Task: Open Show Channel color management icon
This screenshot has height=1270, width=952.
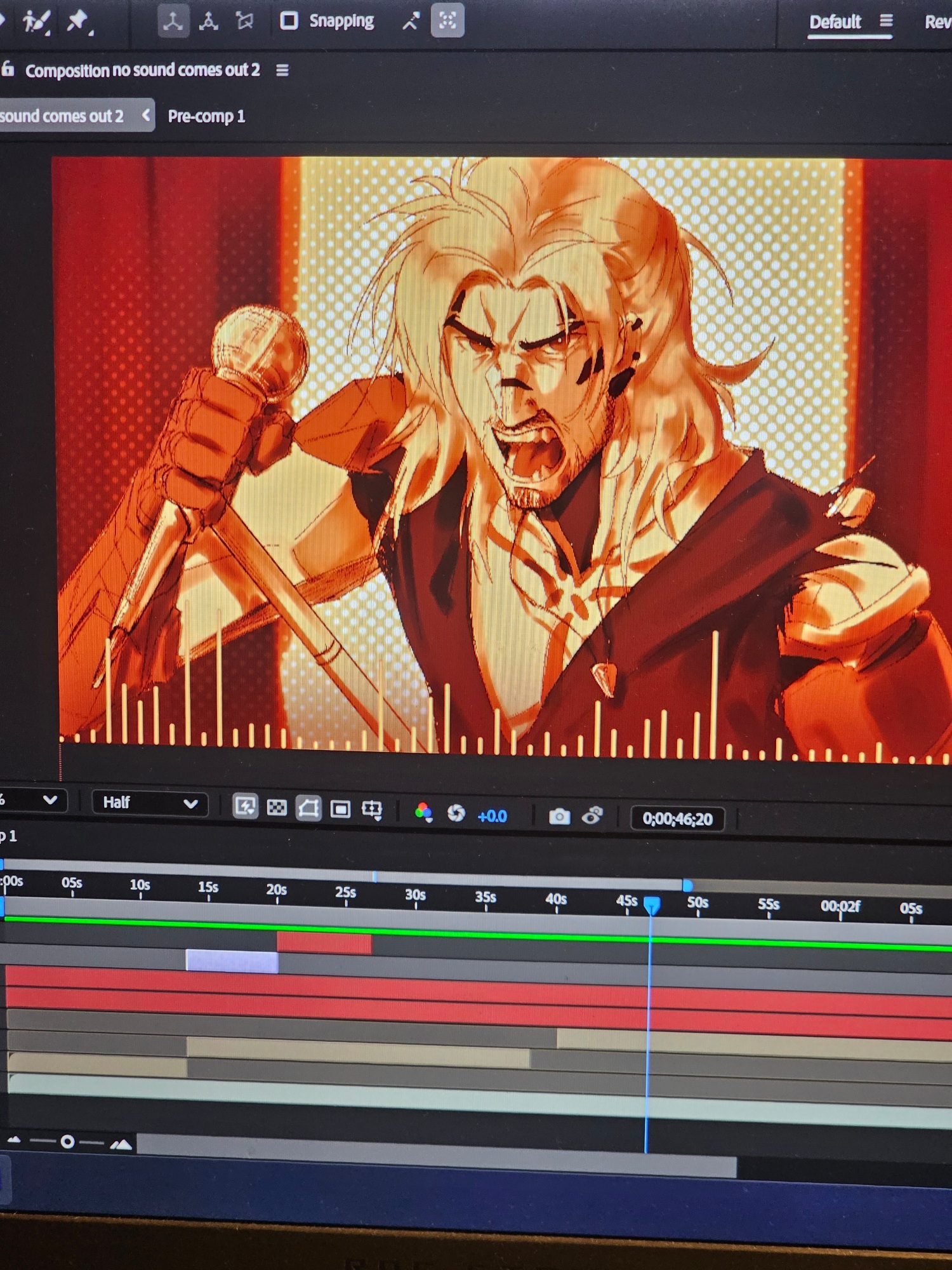Action: click(x=423, y=812)
